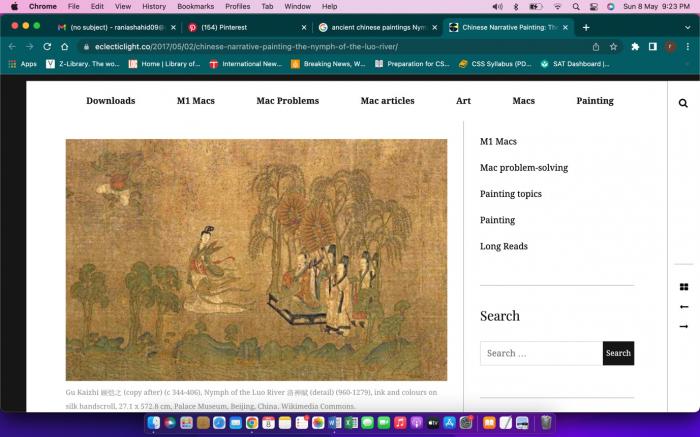This screenshot has height=437, width=700.
Task: Expand the tab search chevron
Action: 688,27
